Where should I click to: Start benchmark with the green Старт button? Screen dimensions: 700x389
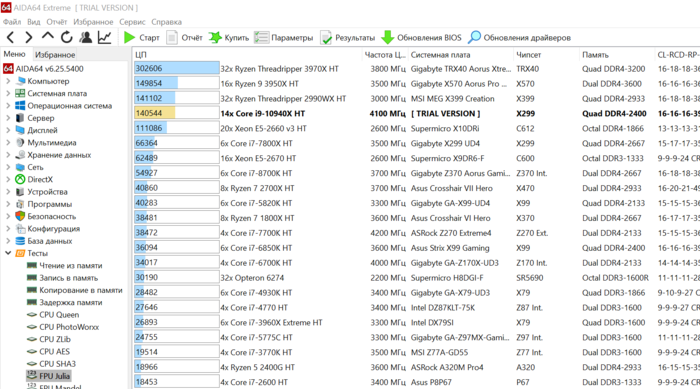coord(142,38)
